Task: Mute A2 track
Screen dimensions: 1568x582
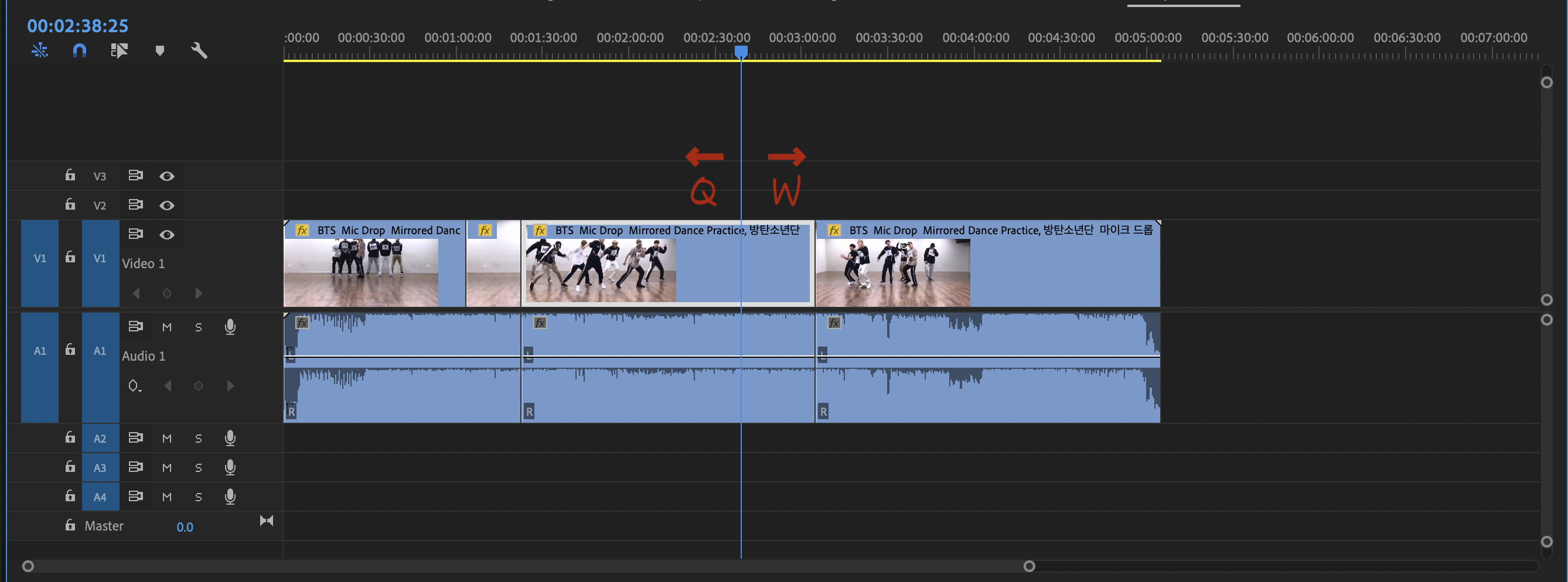Action: (x=167, y=439)
